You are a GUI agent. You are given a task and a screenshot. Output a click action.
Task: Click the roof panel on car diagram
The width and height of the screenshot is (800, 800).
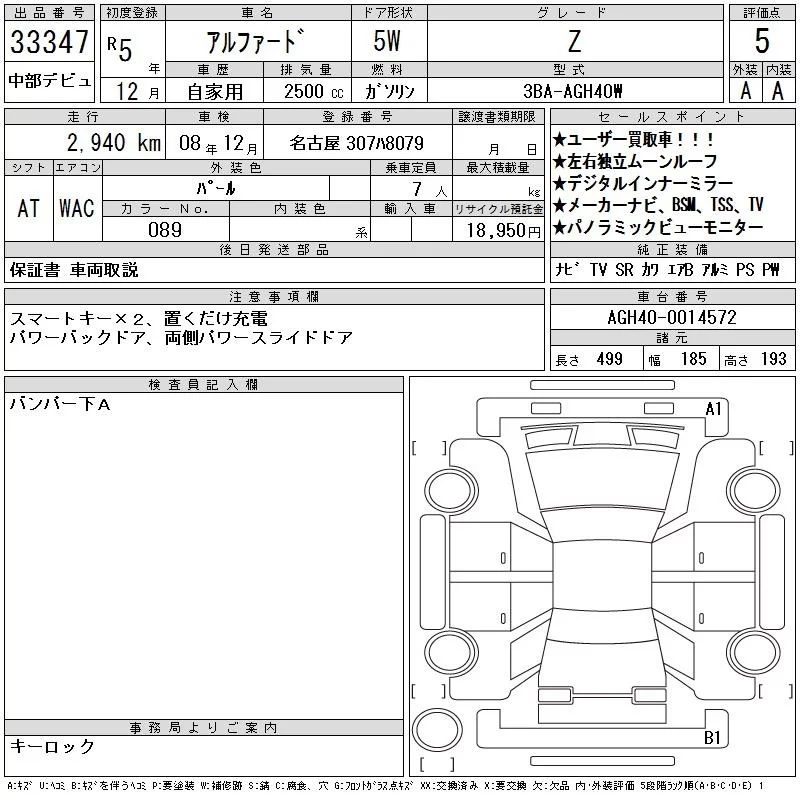602,576
